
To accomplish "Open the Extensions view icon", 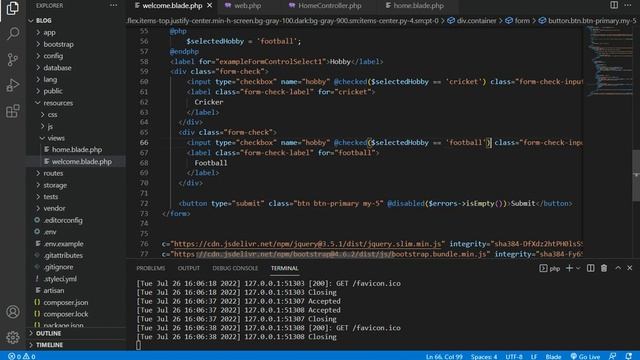I will (13, 111).
